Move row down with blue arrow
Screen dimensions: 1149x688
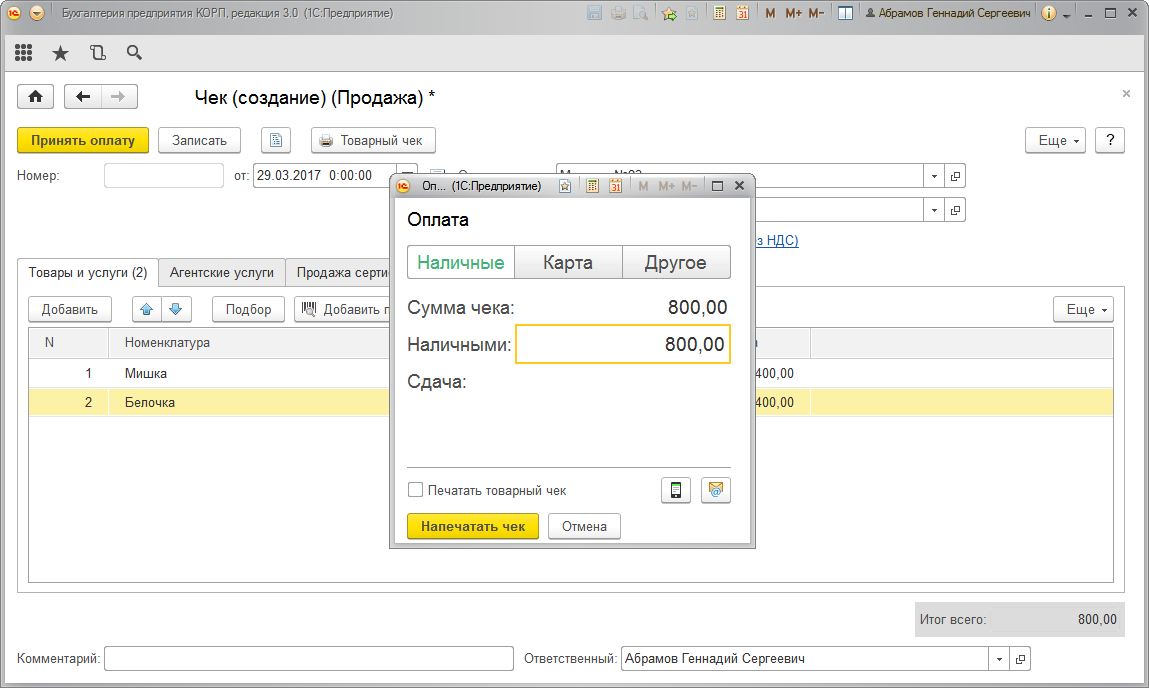click(176, 309)
